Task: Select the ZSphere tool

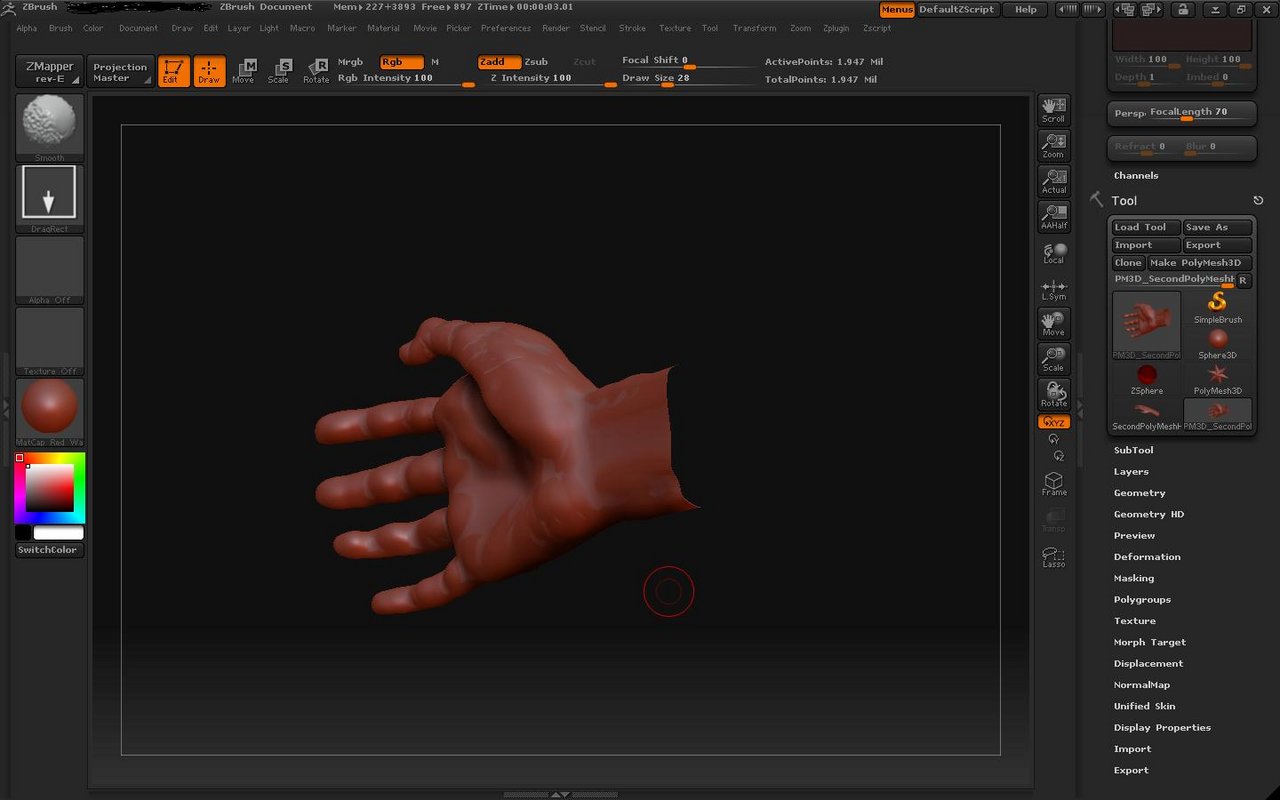Action: click(x=1145, y=376)
